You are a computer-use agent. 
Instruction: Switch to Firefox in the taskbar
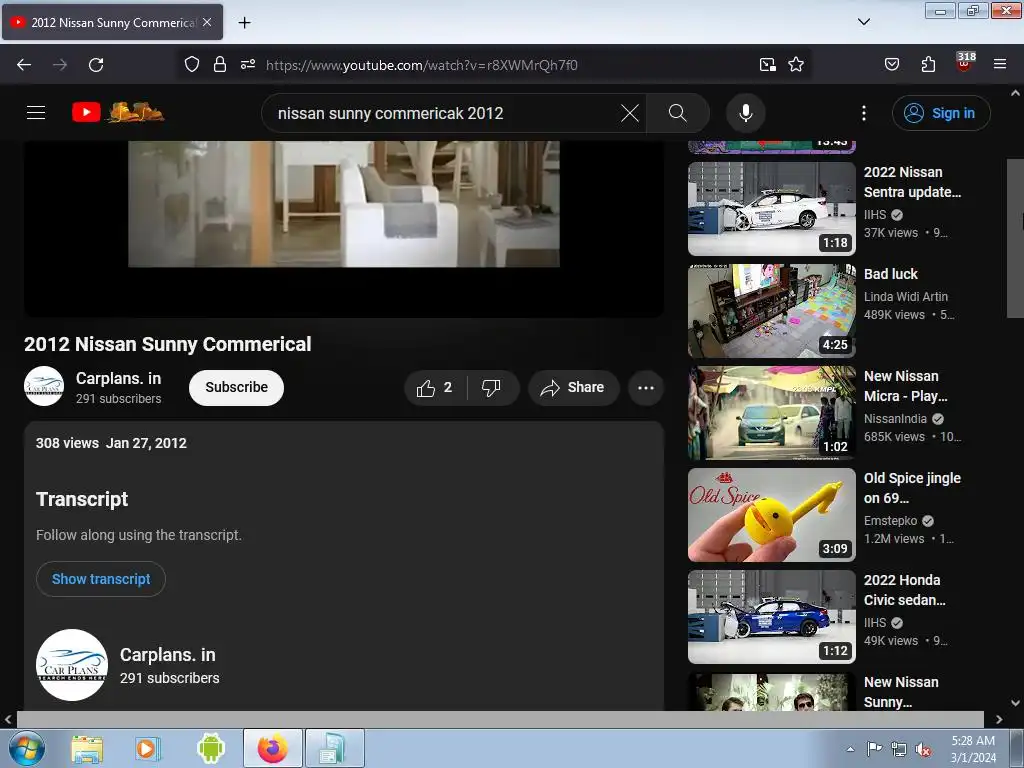click(273, 748)
